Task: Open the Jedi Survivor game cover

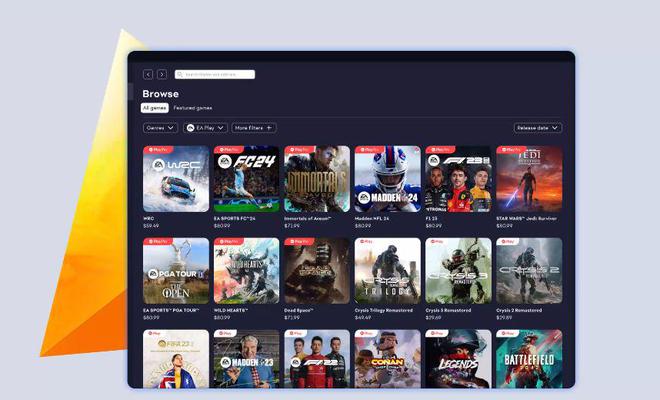Action: (529, 179)
